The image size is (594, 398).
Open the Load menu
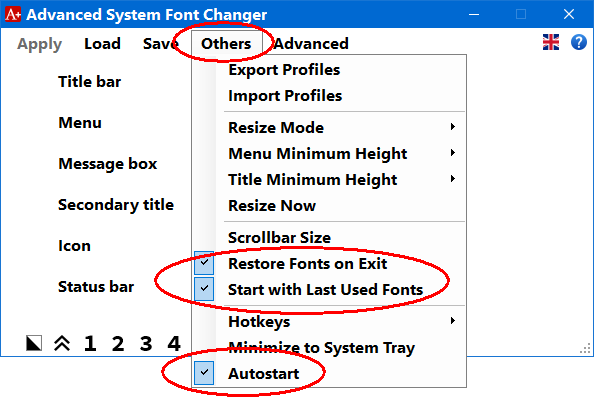(102, 44)
